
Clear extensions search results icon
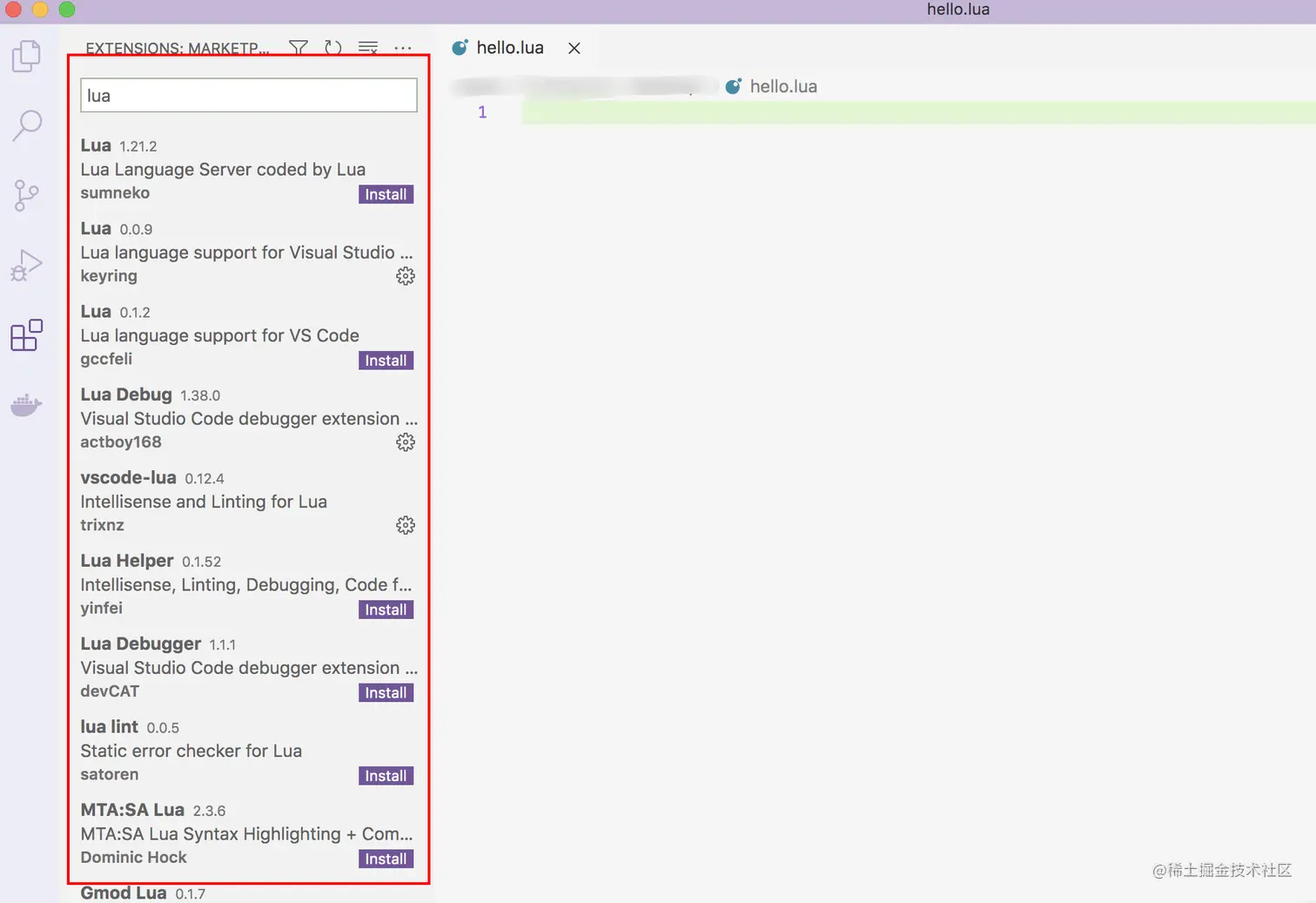click(368, 48)
